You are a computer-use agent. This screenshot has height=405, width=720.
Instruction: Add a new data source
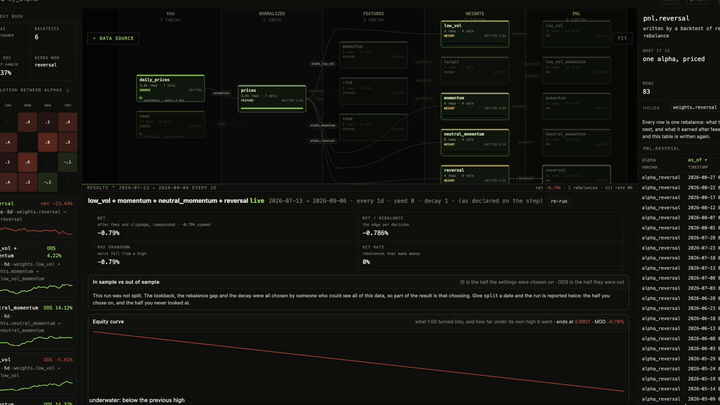113,38
